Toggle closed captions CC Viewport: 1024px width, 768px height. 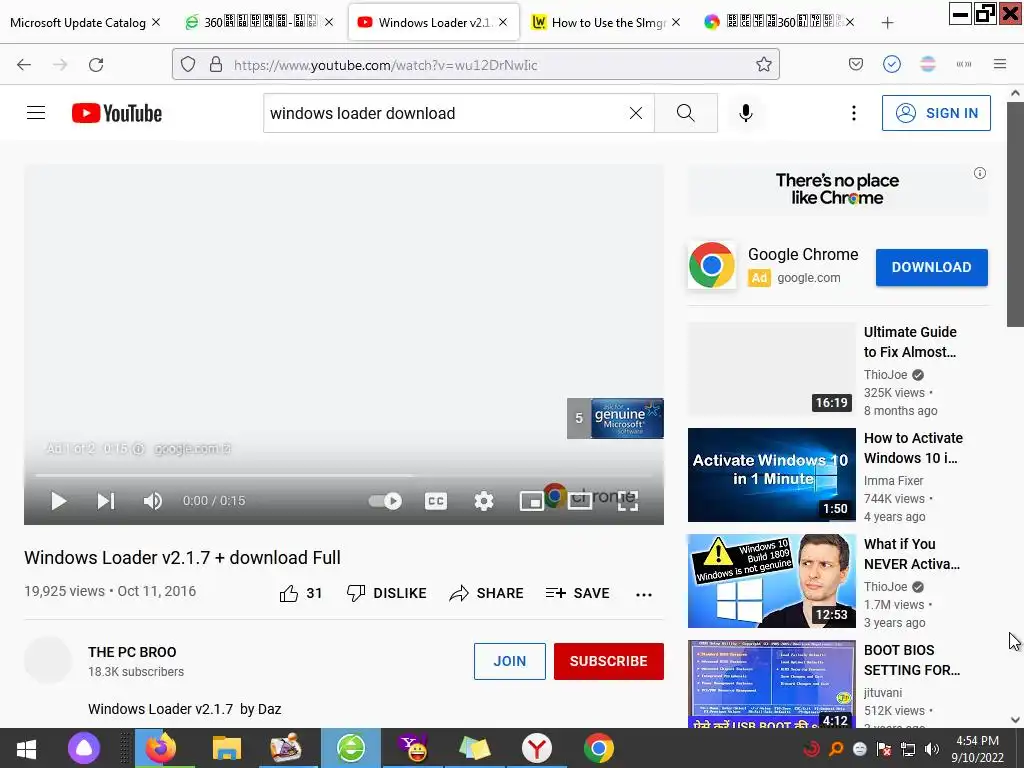point(436,501)
